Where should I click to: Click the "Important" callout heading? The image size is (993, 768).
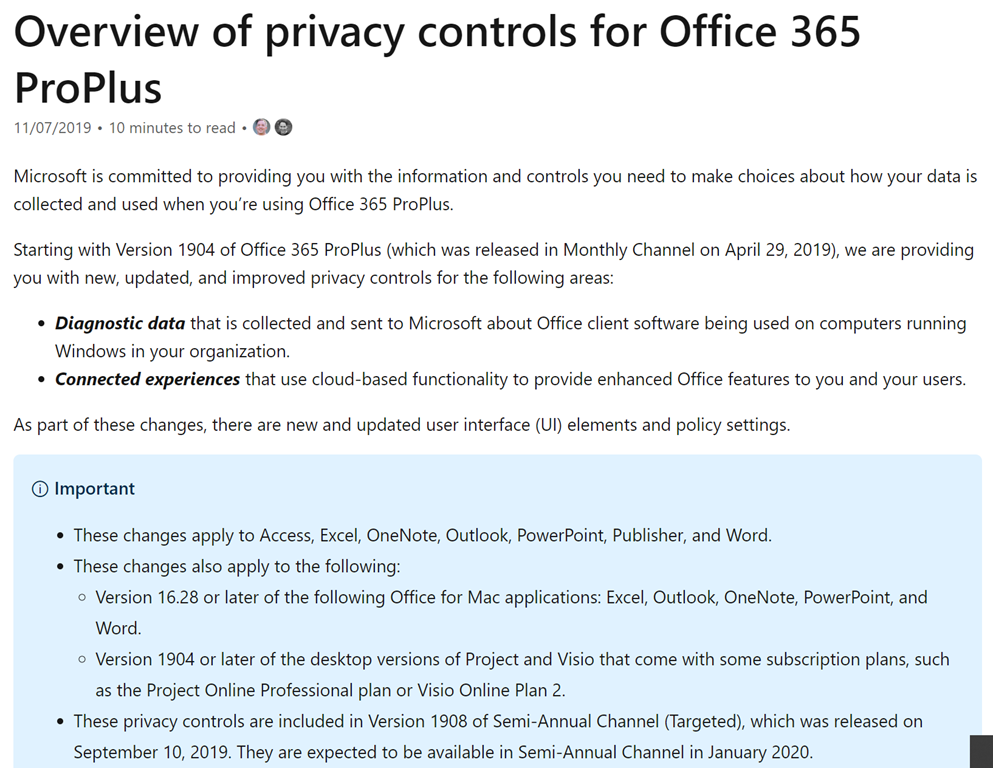coord(94,489)
